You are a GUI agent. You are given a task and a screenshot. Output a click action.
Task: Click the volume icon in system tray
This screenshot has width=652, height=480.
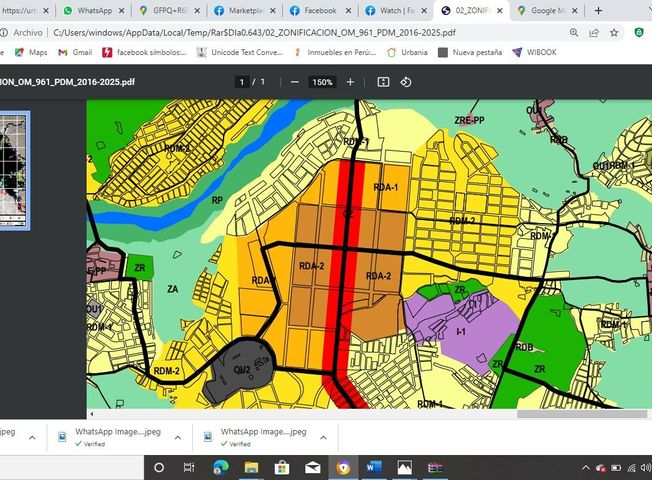(646, 468)
